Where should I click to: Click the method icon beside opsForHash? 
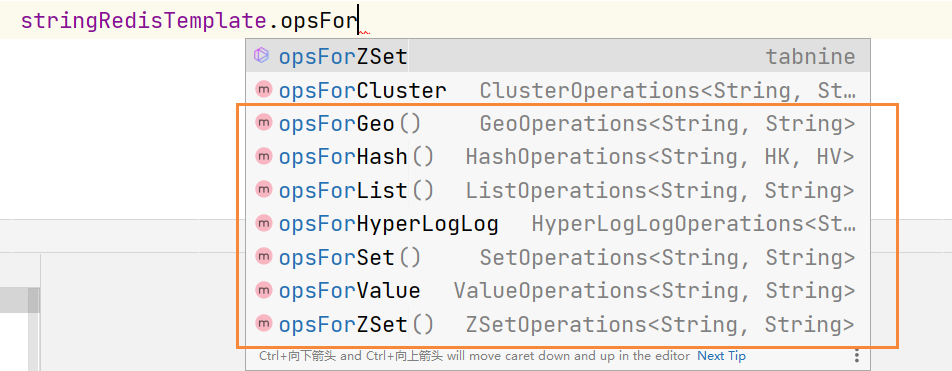coord(263,157)
